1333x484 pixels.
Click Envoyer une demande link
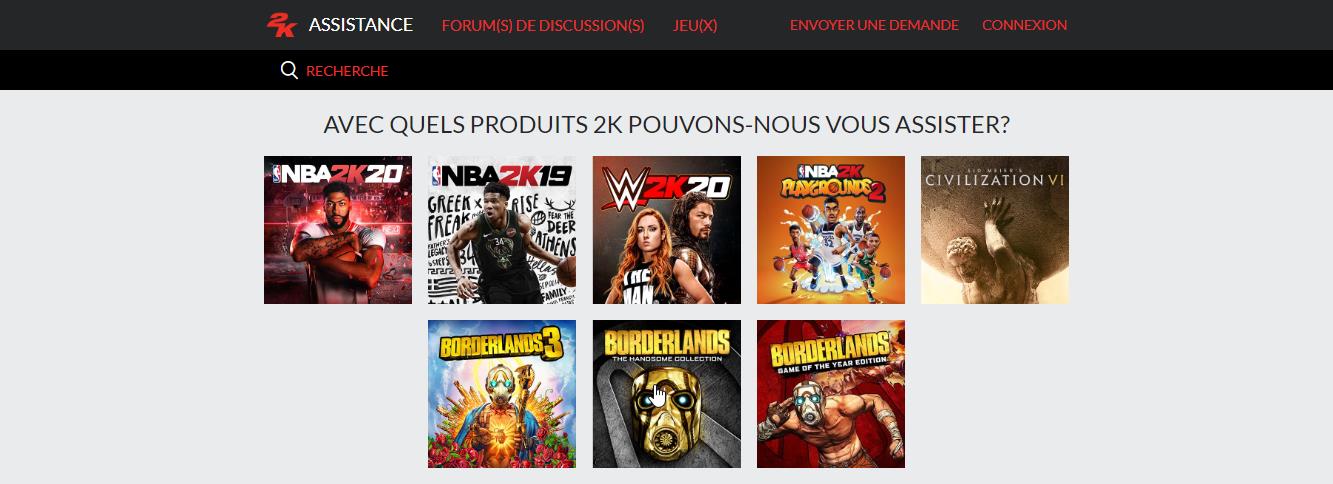tap(874, 25)
